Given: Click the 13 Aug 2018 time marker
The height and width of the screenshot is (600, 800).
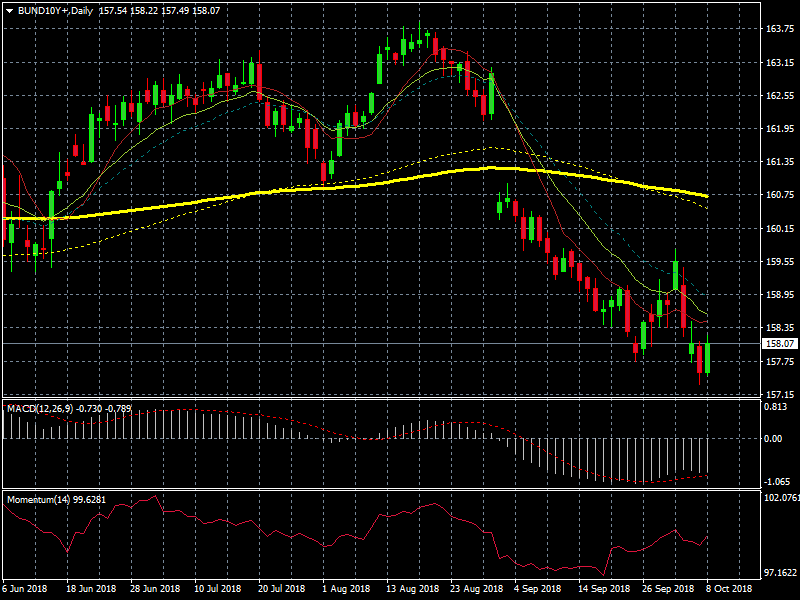Looking at the screenshot, I should (x=412, y=589).
